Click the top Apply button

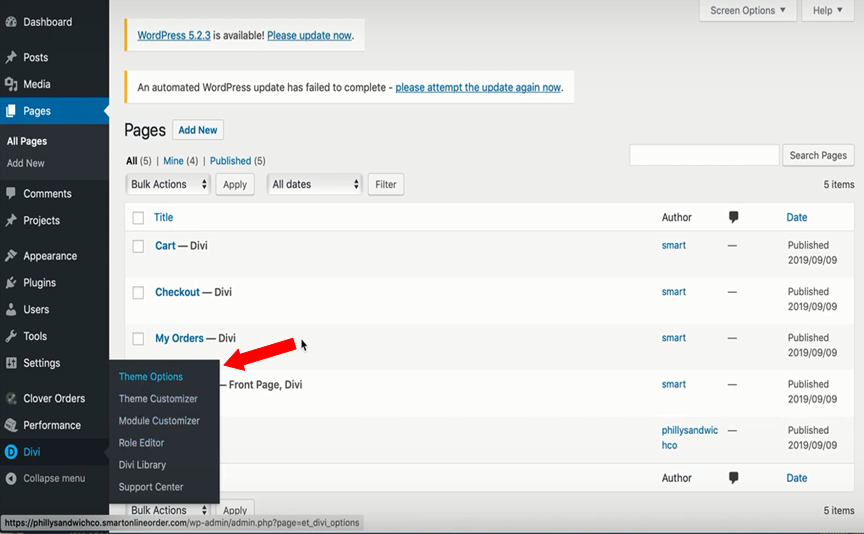(x=235, y=185)
